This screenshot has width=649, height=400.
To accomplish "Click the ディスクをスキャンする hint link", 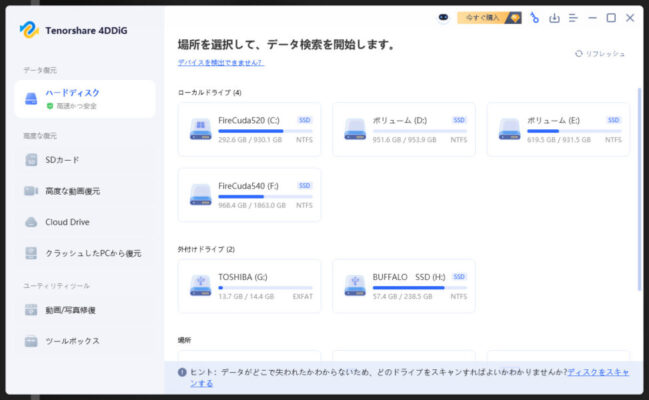I will (597, 372).
